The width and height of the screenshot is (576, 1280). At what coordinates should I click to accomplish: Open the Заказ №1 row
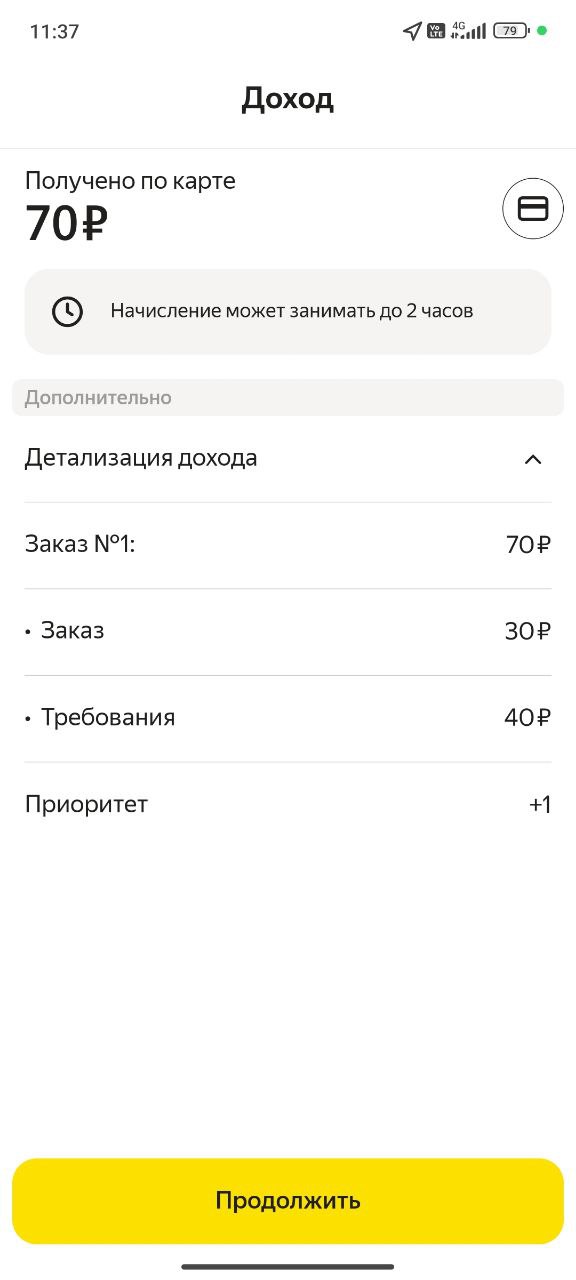coord(288,545)
